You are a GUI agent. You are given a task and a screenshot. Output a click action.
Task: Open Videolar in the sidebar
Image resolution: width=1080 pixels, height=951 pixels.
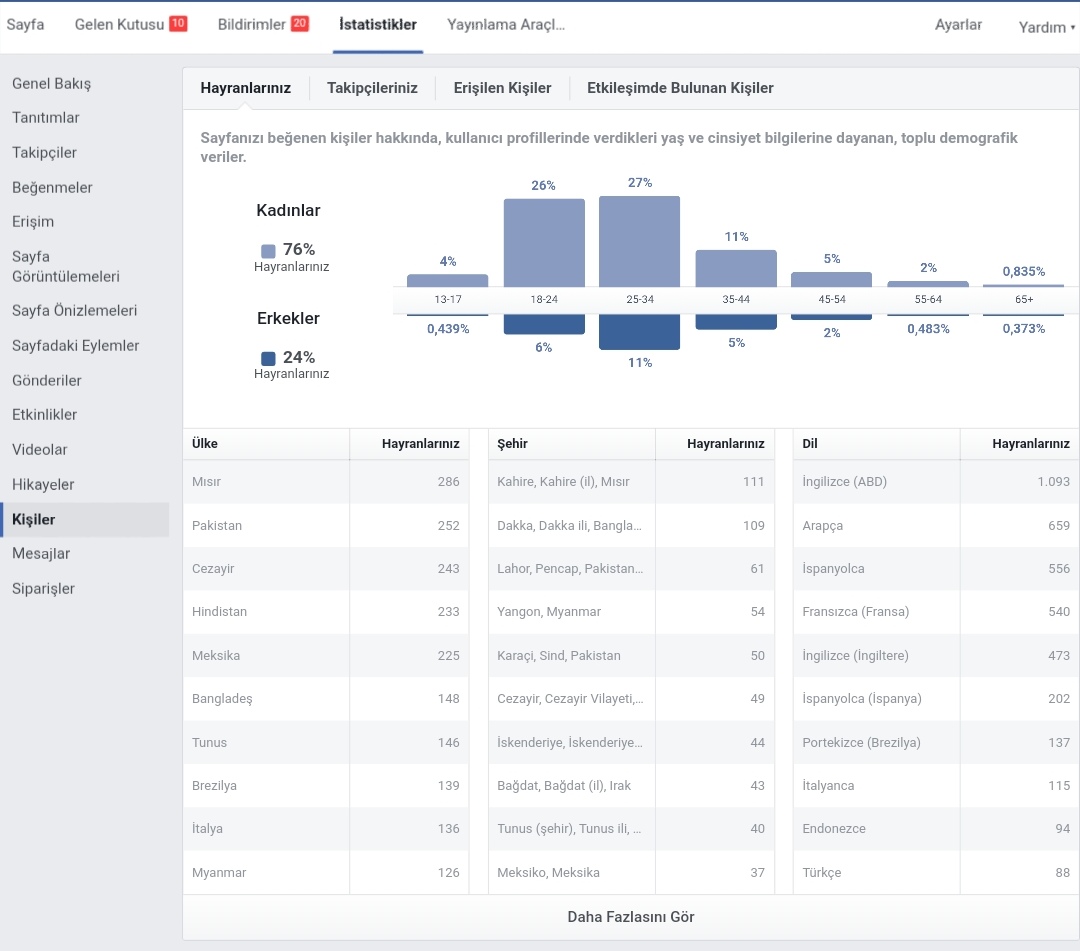click(x=40, y=450)
